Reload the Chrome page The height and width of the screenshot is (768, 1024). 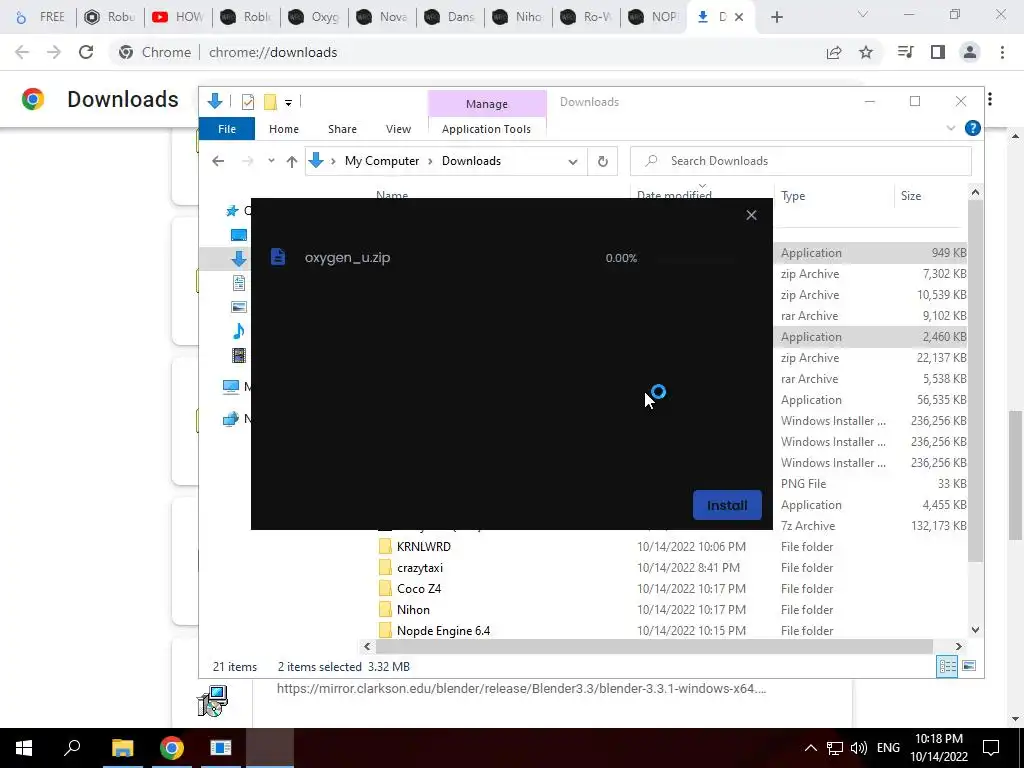click(x=86, y=52)
